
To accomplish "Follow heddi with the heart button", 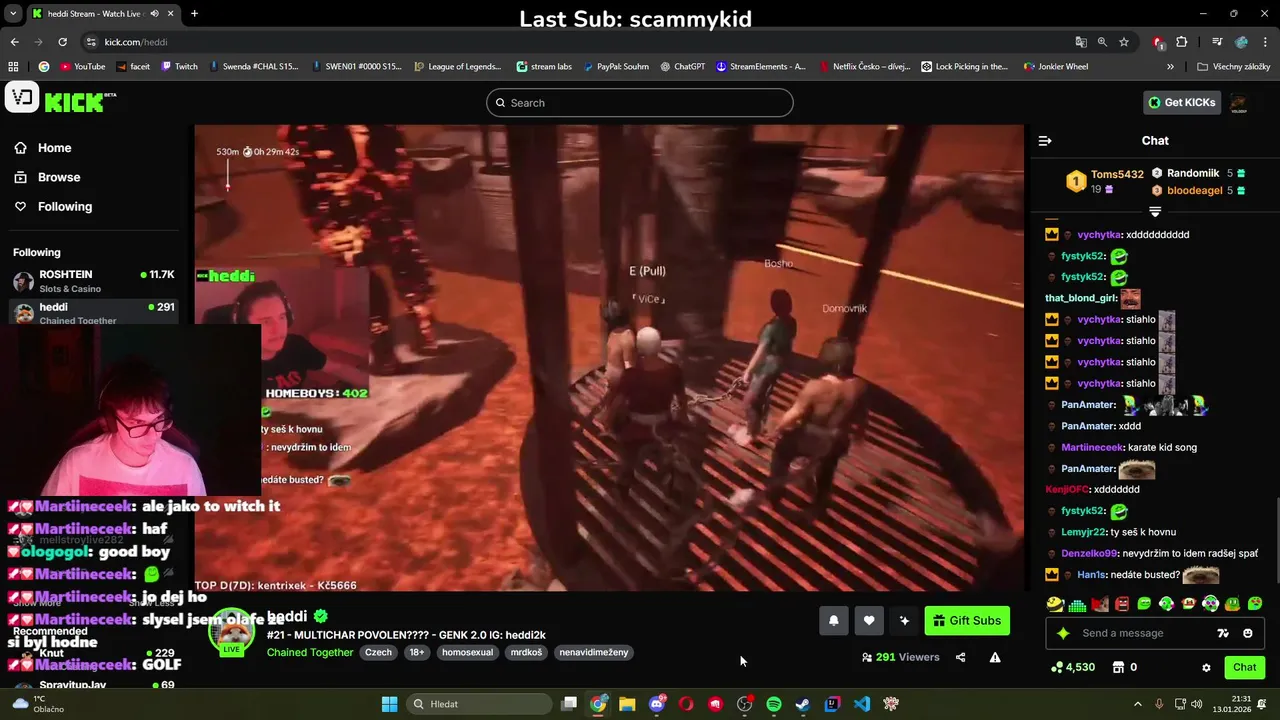I will [x=869, y=621].
